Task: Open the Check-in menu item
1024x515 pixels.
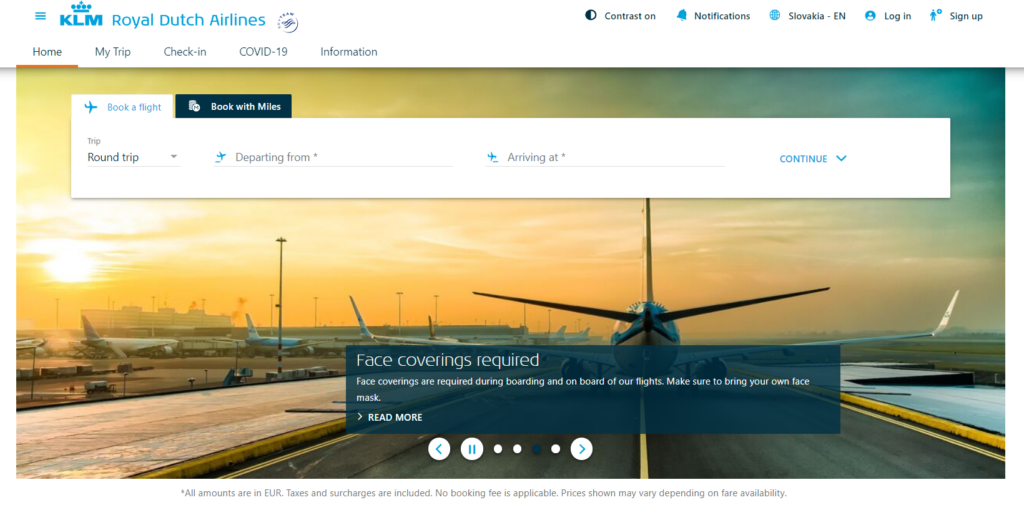Action: coord(185,52)
